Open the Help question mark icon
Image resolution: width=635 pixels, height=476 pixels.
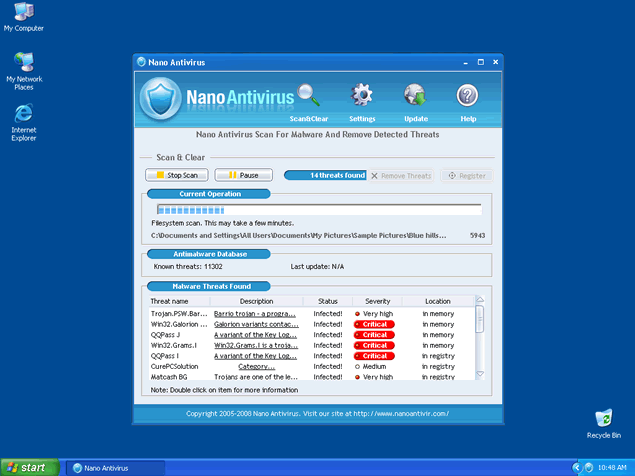468,97
